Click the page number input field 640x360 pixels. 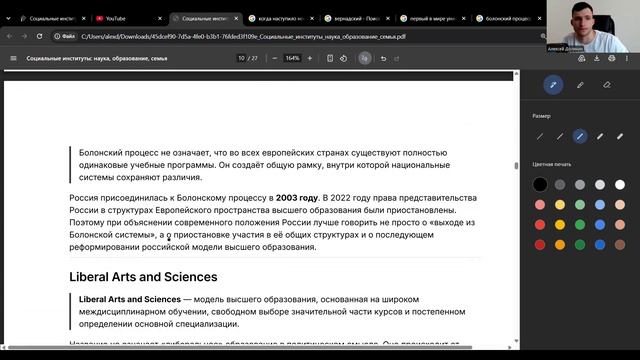(x=242, y=58)
